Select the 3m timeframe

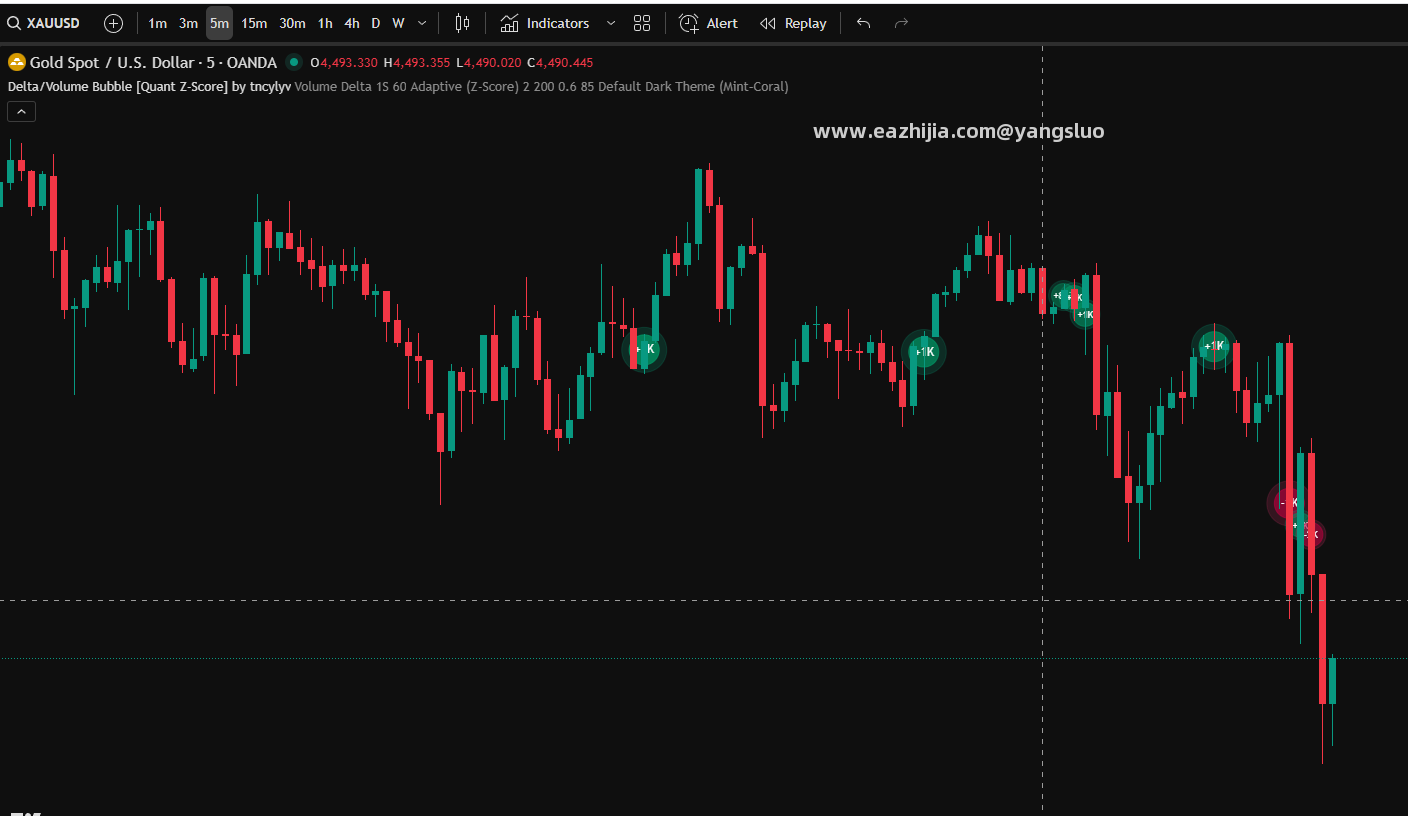[188, 23]
